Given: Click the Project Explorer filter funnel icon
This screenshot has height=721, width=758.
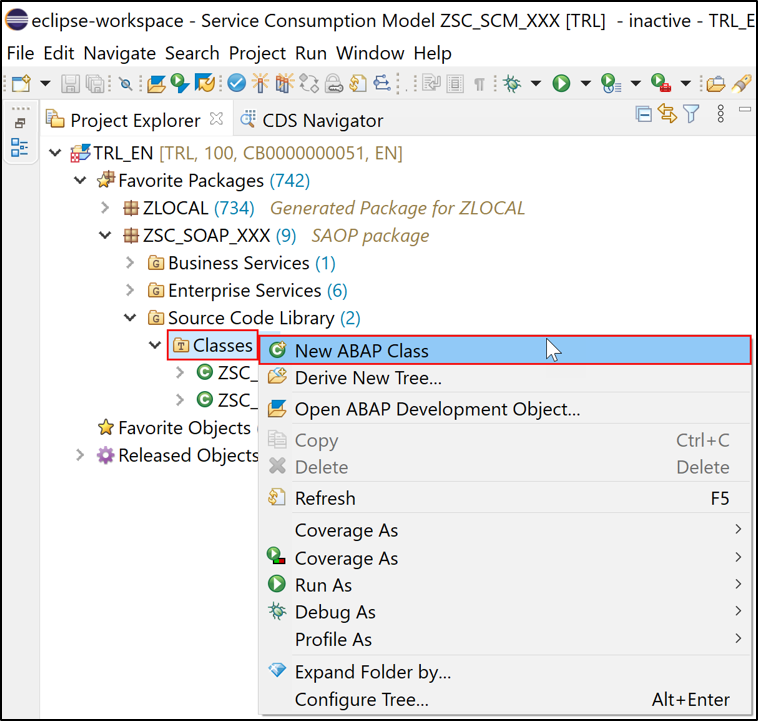Looking at the screenshot, I should pyautogui.click(x=691, y=114).
